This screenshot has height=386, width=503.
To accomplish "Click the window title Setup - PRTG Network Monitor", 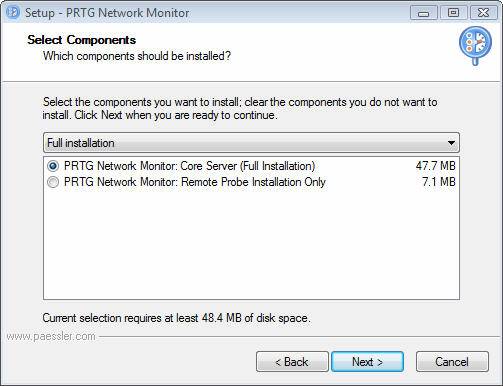I will pos(107,13).
